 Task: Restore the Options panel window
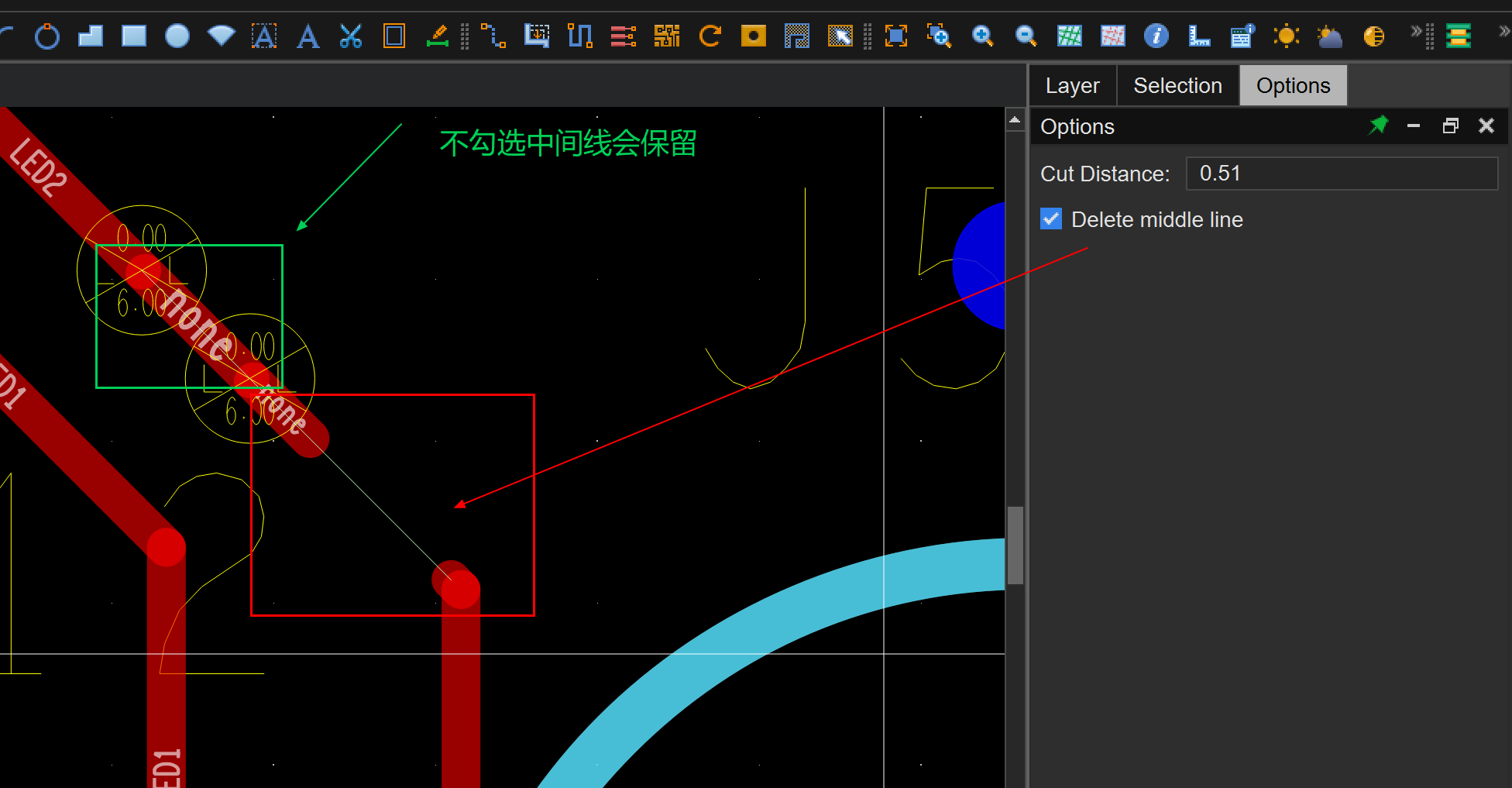click(x=1450, y=126)
